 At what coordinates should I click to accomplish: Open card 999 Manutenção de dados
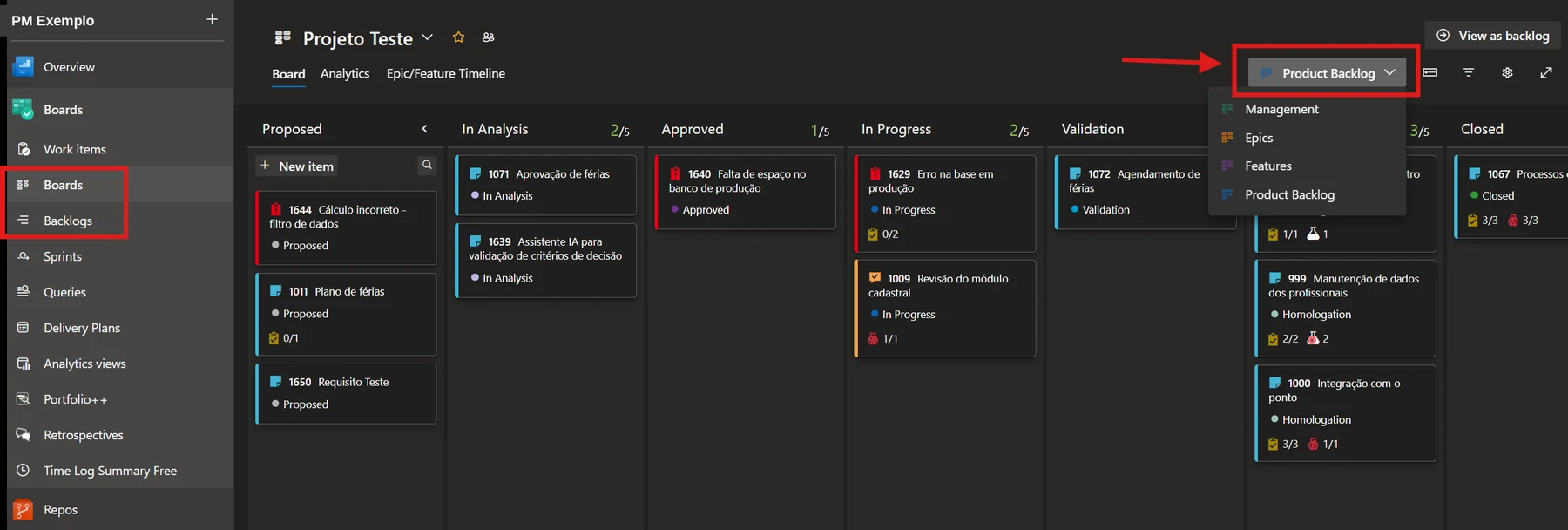1345,309
